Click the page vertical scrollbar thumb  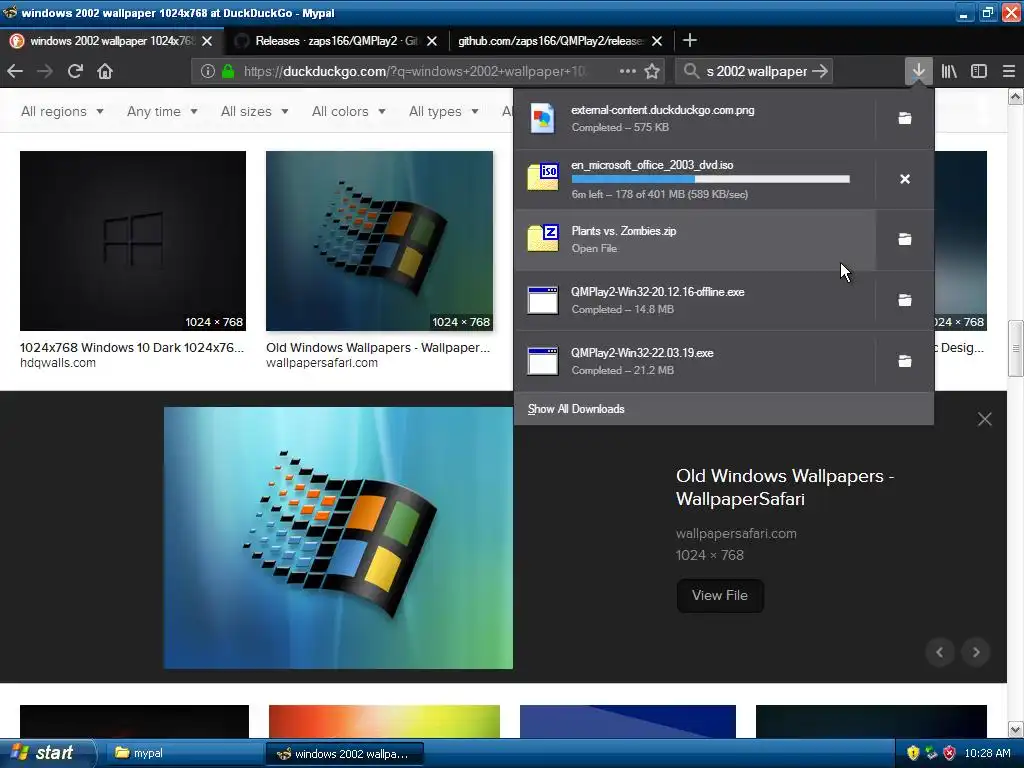click(x=1015, y=348)
